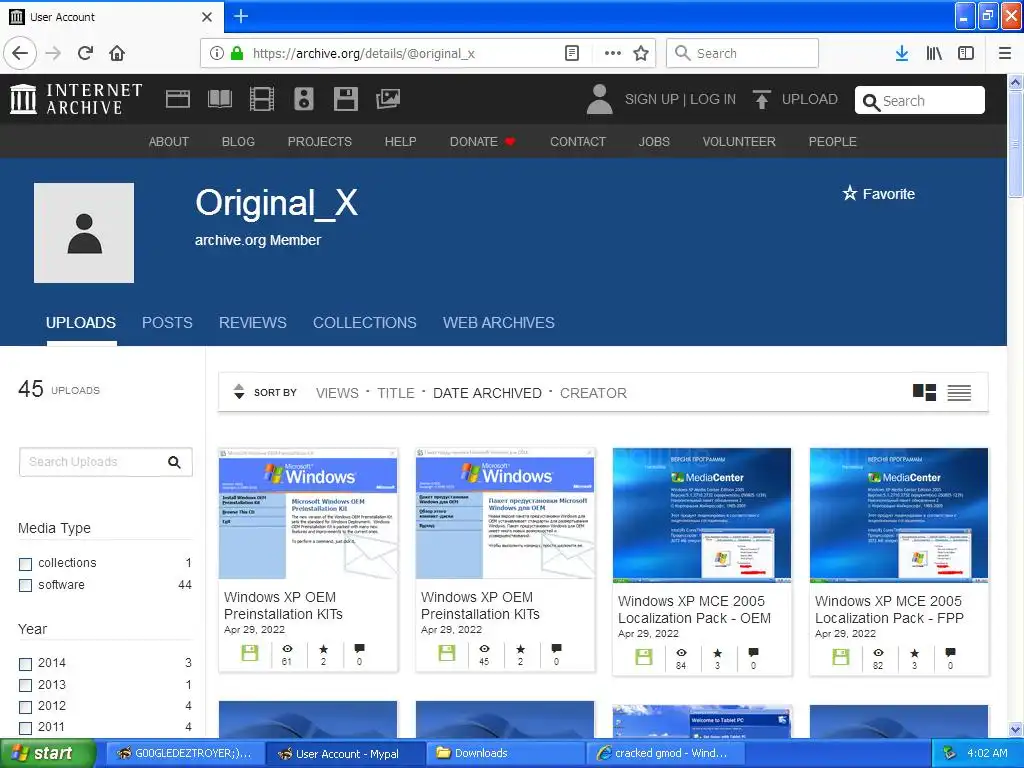Click the Internet Archive search field

[x=920, y=101]
